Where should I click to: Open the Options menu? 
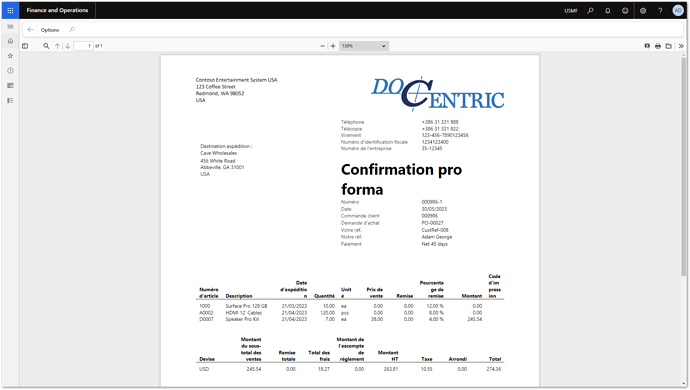pos(50,30)
